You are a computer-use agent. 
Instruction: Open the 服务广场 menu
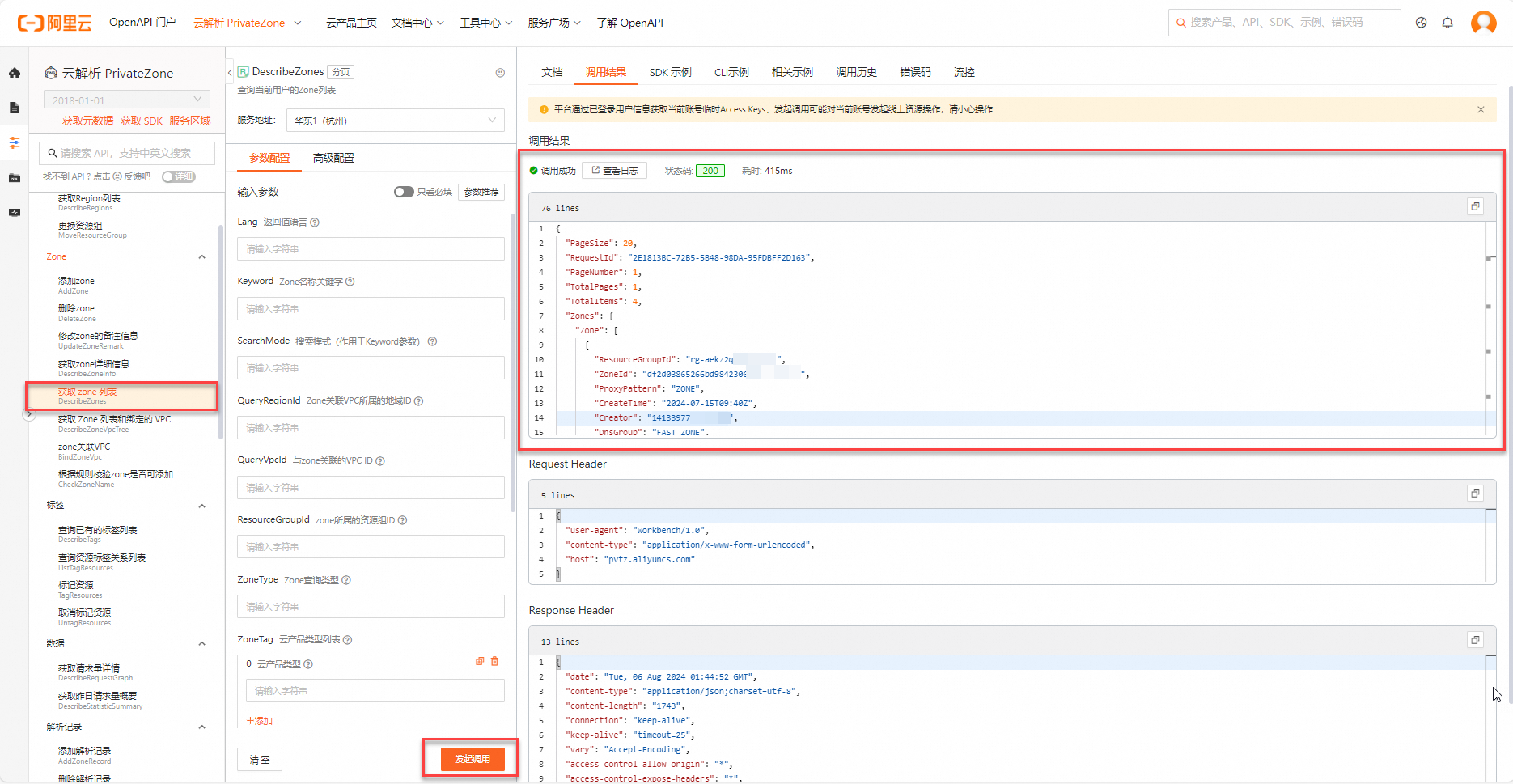coord(554,23)
